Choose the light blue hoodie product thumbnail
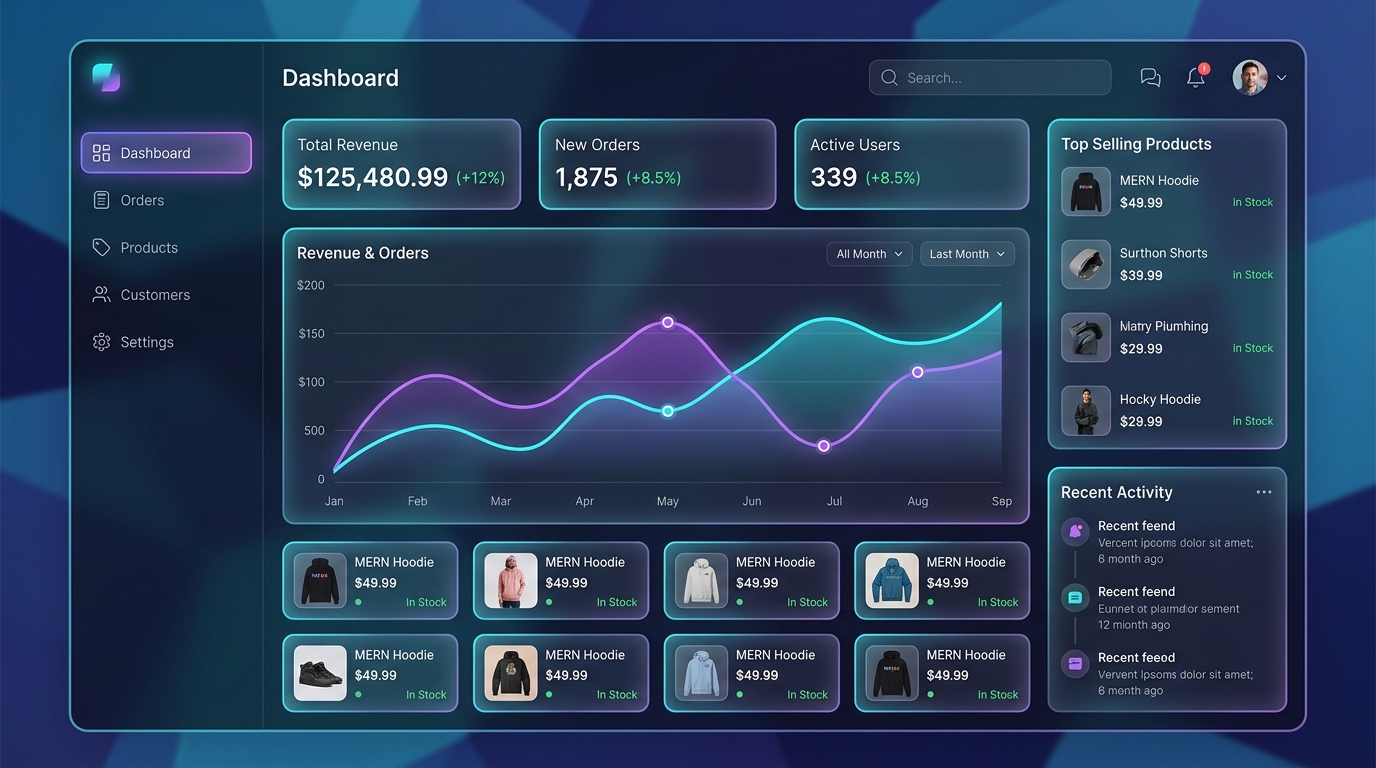Image resolution: width=1376 pixels, height=768 pixels. point(701,673)
